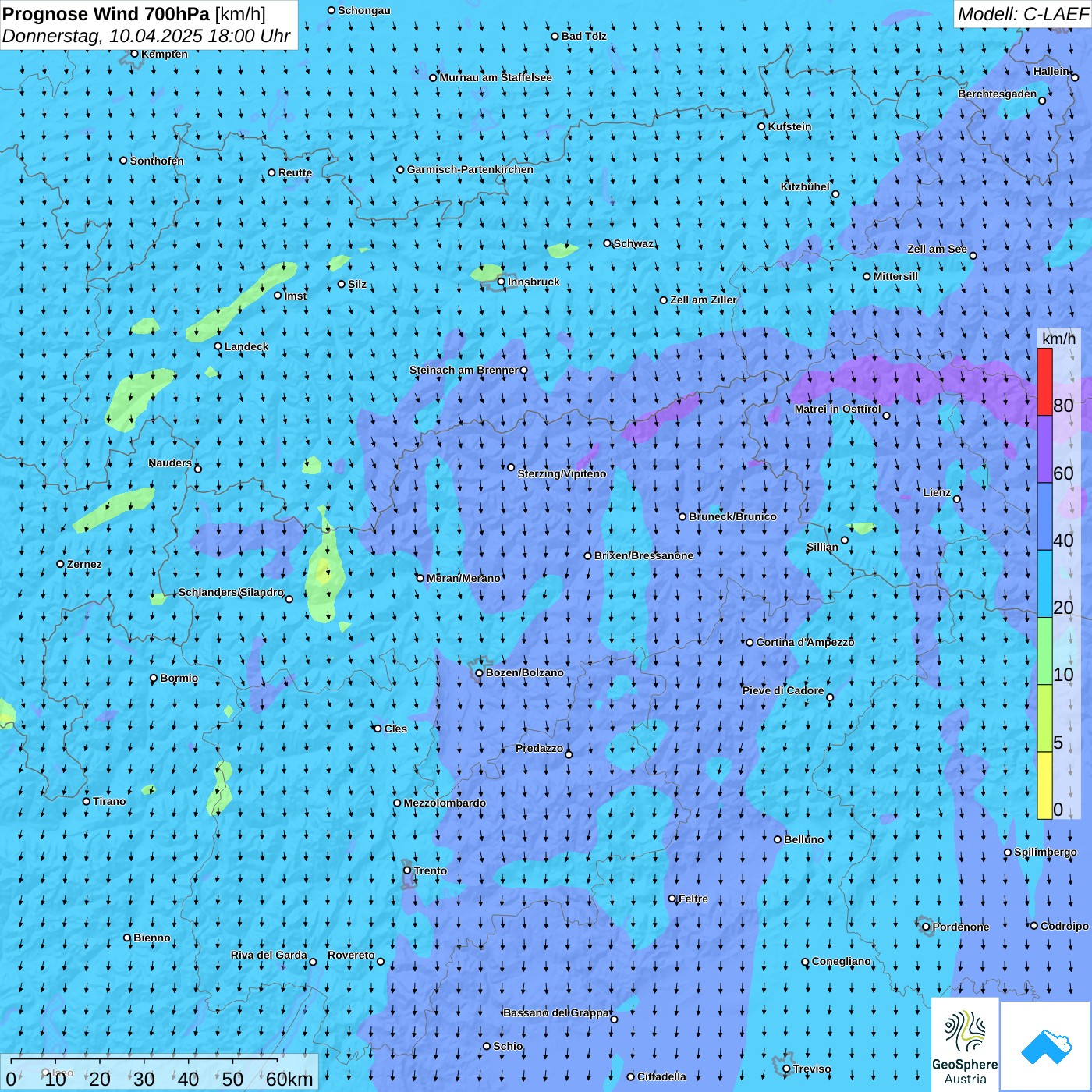
Task: Click the Landeck city marker
Action: pyautogui.click(x=218, y=346)
